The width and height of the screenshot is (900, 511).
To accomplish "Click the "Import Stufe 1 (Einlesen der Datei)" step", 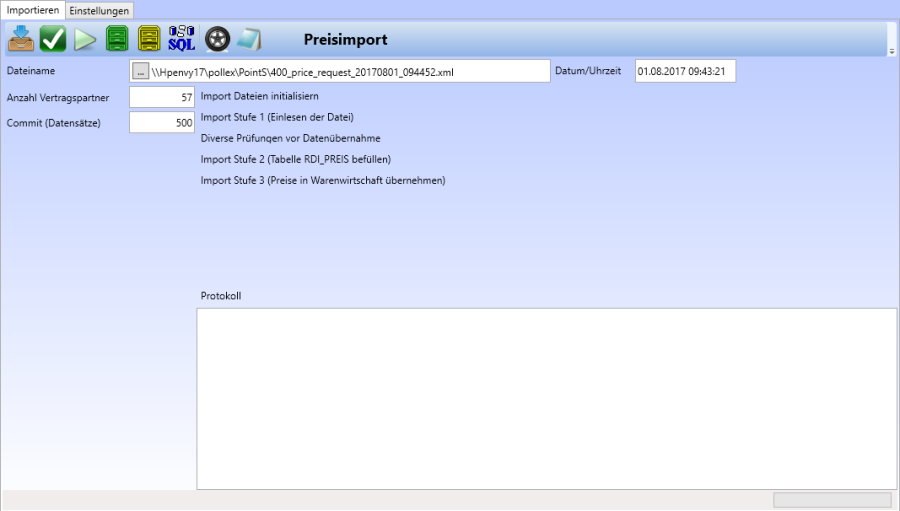I will [277, 117].
